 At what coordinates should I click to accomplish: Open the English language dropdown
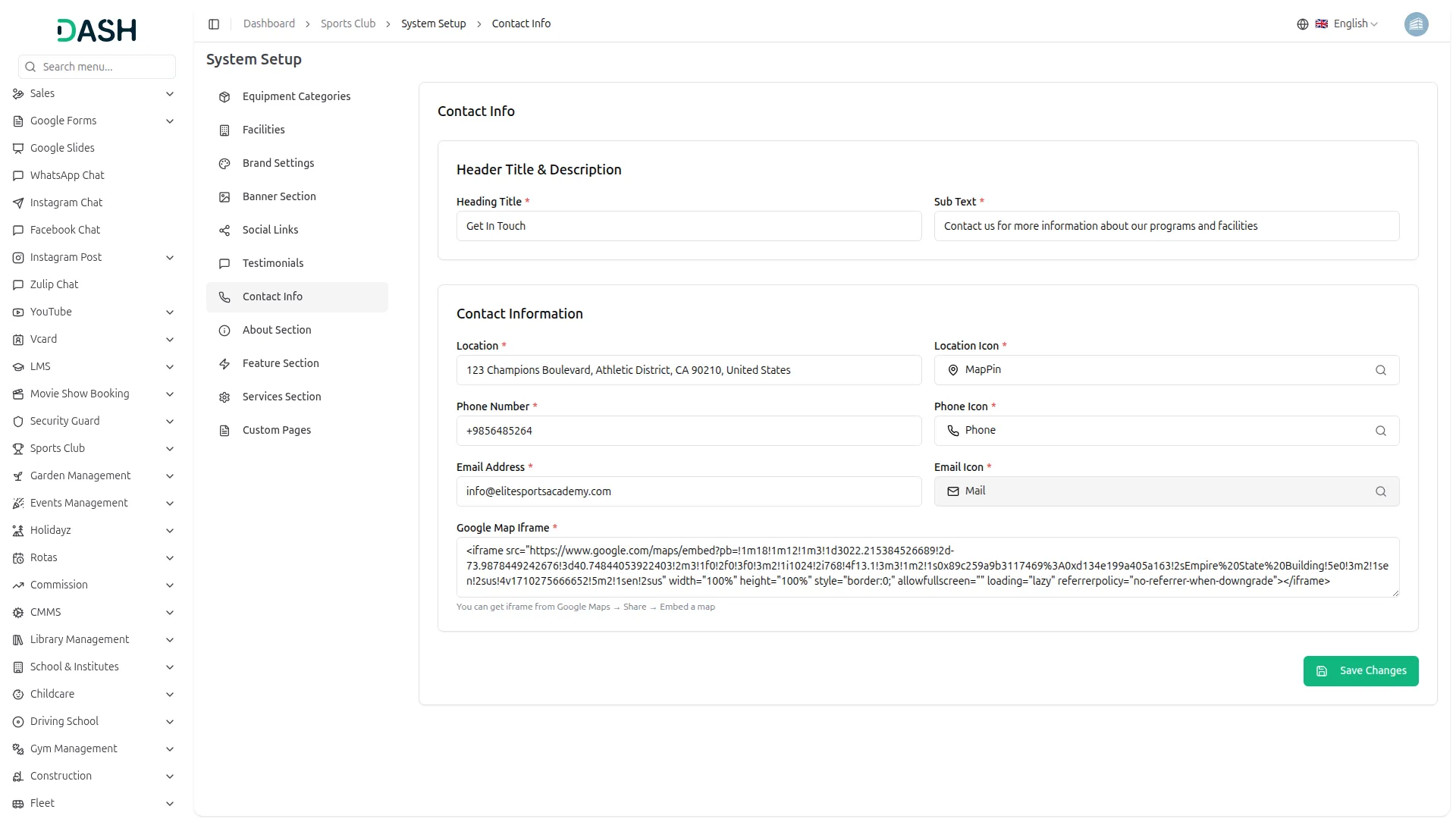[1354, 24]
